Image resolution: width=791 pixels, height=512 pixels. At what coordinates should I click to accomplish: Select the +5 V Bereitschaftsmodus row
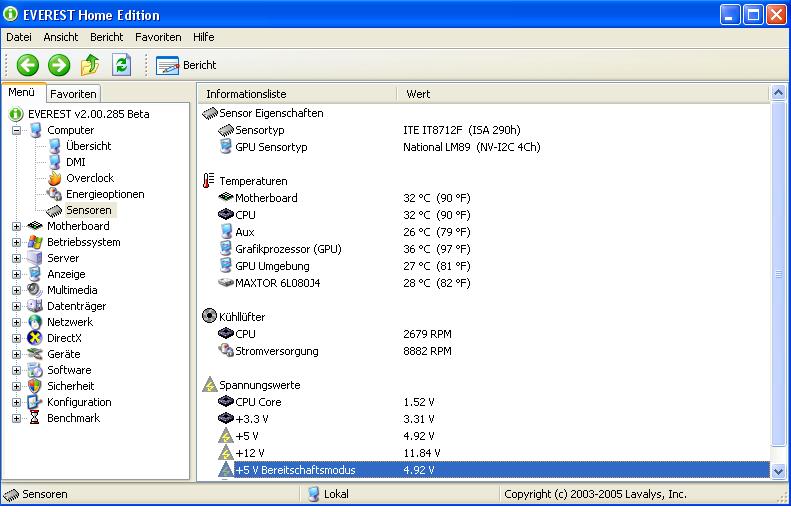click(x=484, y=470)
